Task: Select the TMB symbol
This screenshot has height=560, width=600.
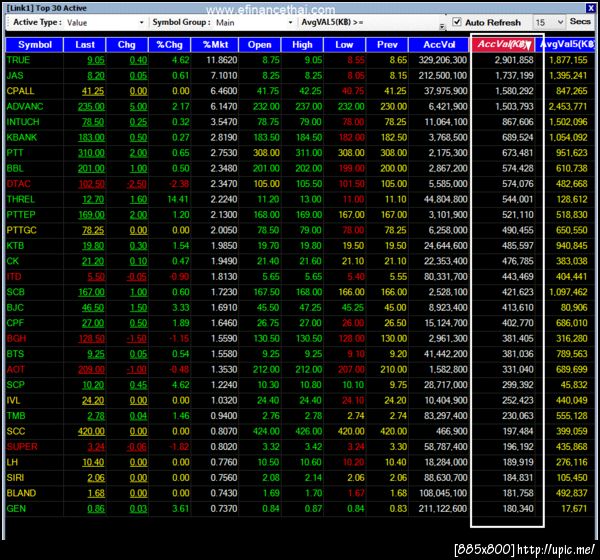Action: (16, 416)
